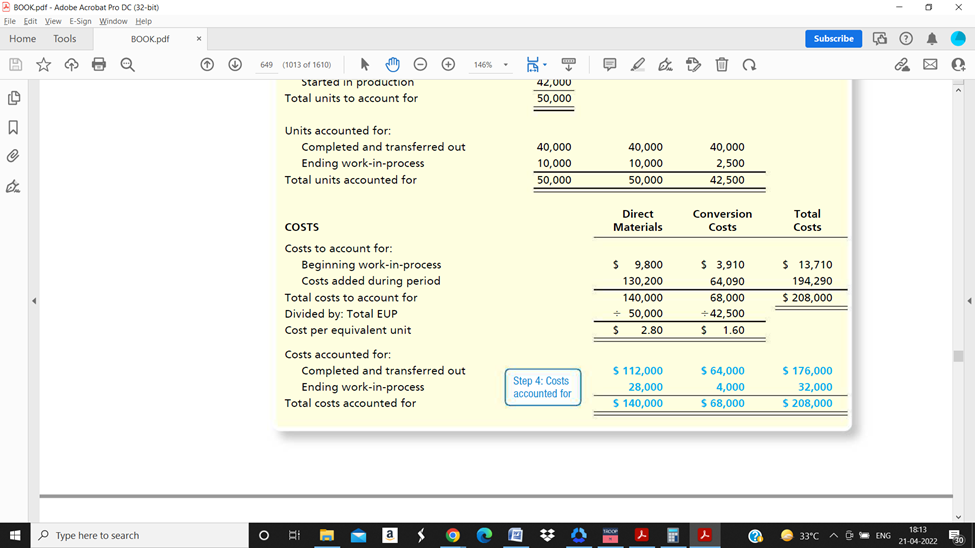Click the zoom out minus icon
The image size is (975, 548).
pos(420,65)
